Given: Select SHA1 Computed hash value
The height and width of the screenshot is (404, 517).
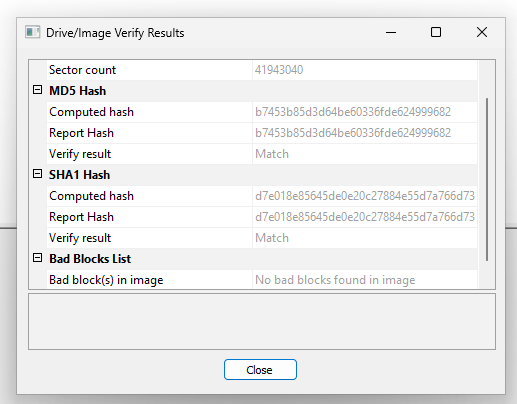Looking at the screenshot, I should 365,196.
